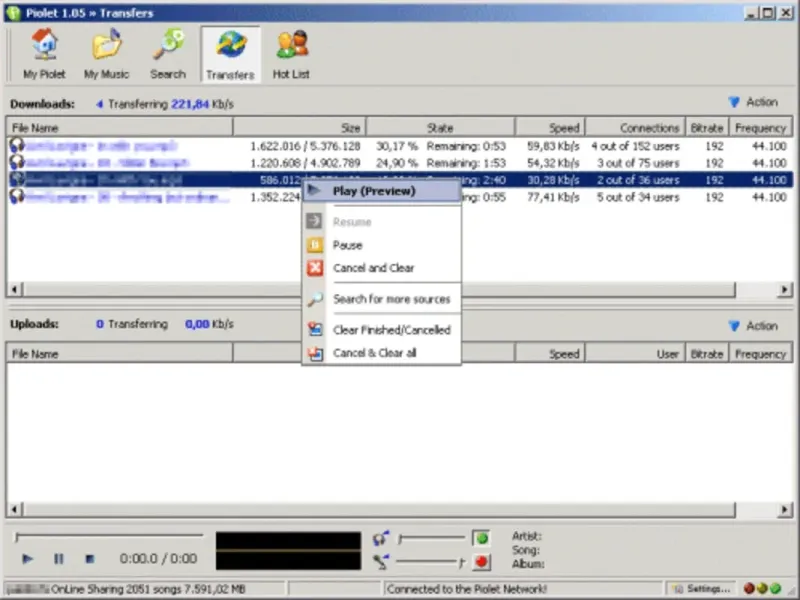Select the row showing 4 out of 152 users
Image resolution: width=800 pixels, height=600 pixels.
coord(399,146)
